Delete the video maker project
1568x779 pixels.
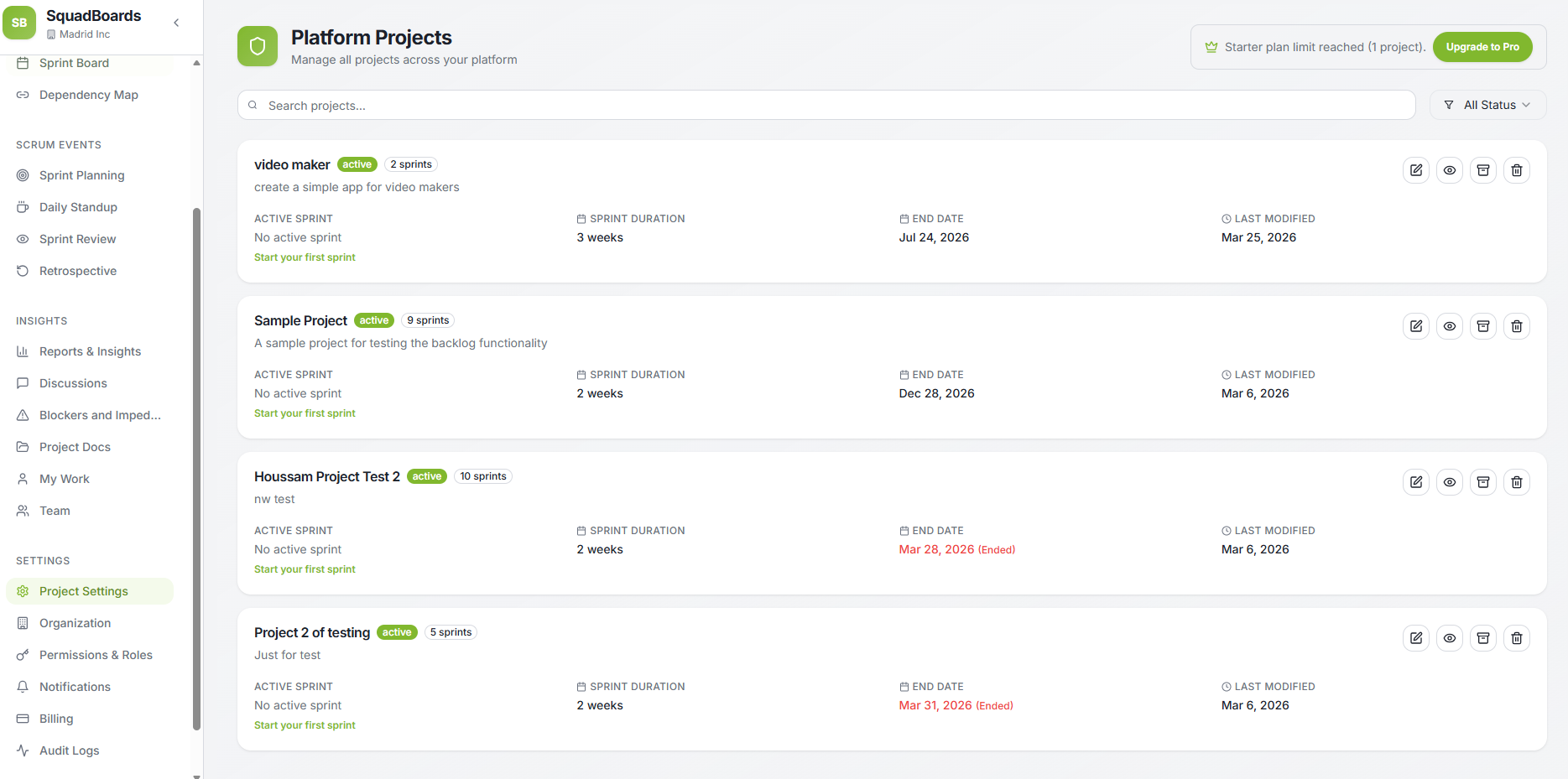point(1517,170)
